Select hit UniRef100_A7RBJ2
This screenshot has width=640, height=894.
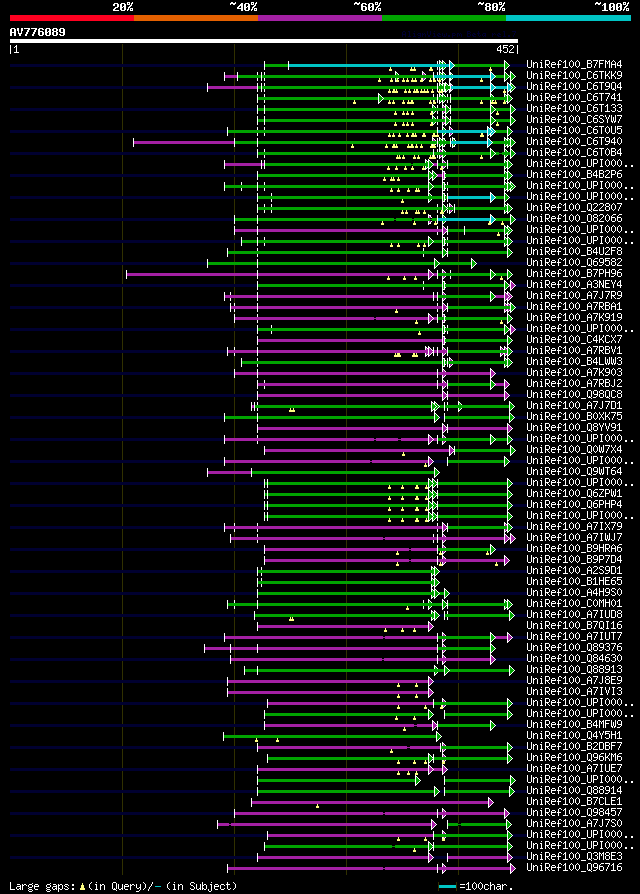click(x=574, y=384)
